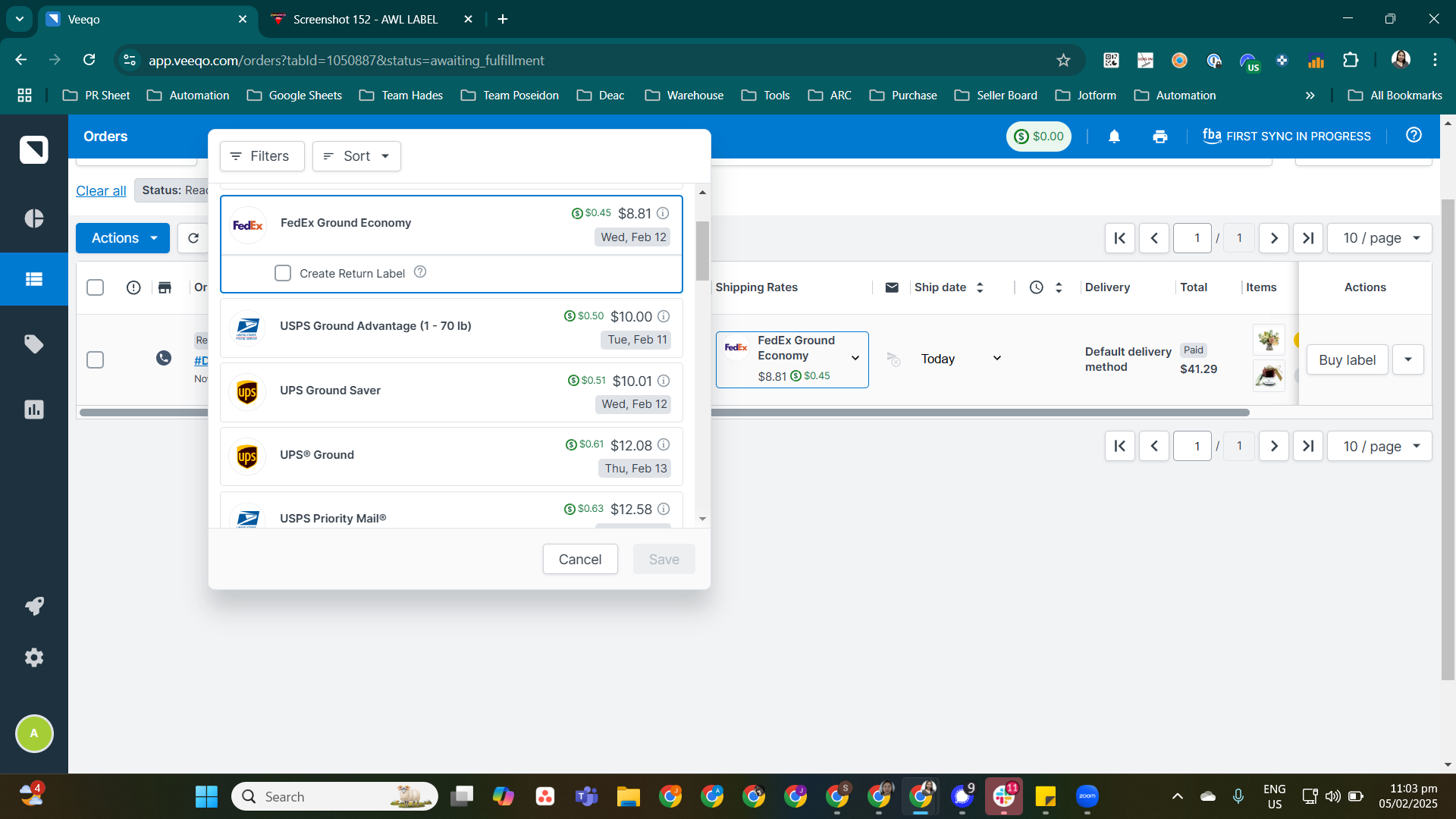The height and width of the screenshot is (819, 1456).
Task: Open the user avatar A in sidebar
Action: pyautogui.click(x=34, y=733)
